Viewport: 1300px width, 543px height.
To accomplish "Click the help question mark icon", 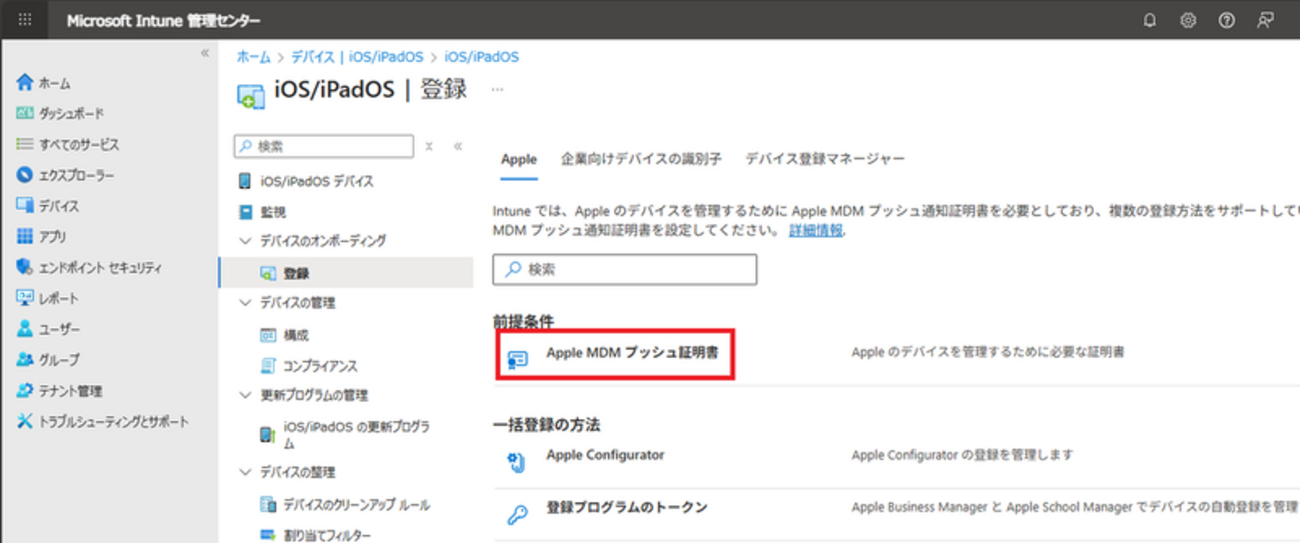I will tap(1226, 20).
